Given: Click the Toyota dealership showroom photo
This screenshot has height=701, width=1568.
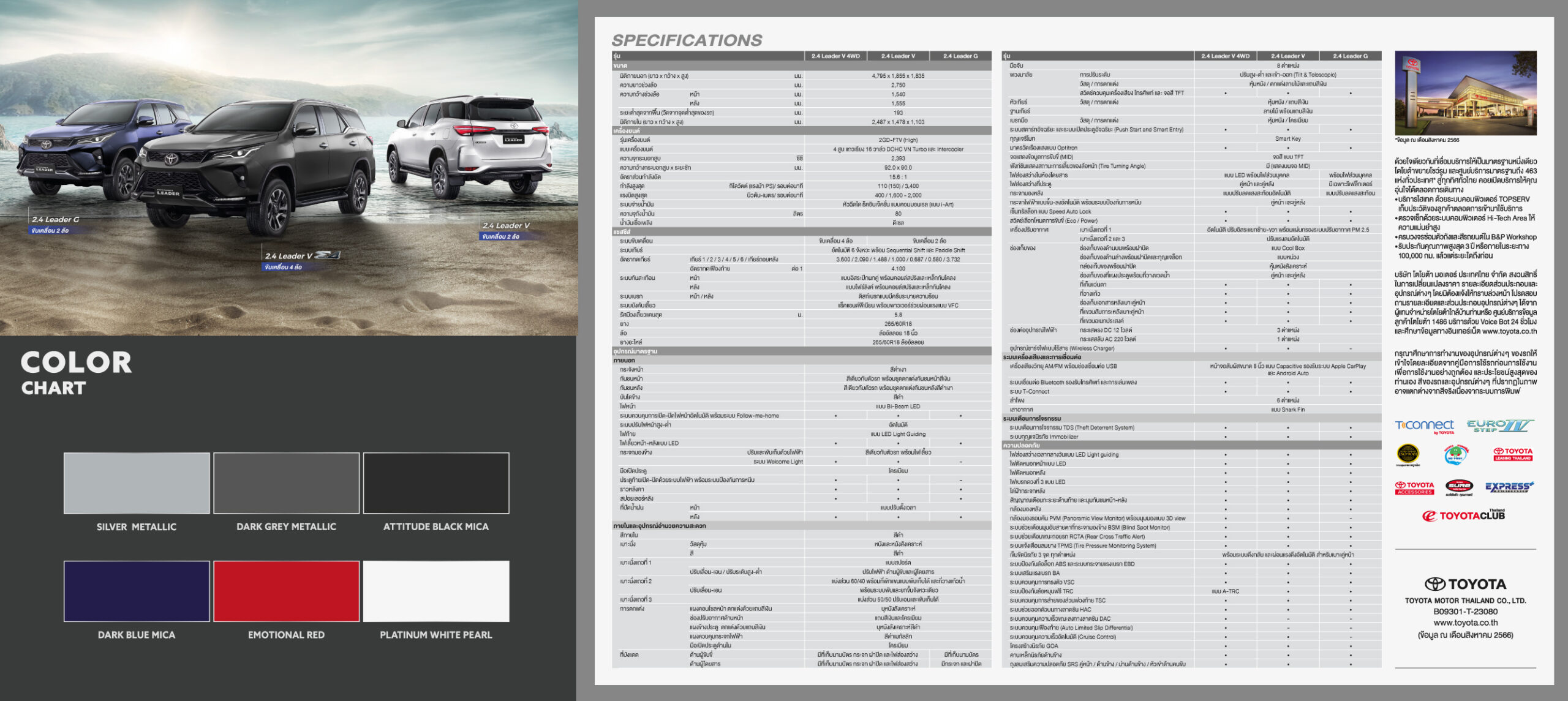Looking at the screenshot, I should point(1465,93).
